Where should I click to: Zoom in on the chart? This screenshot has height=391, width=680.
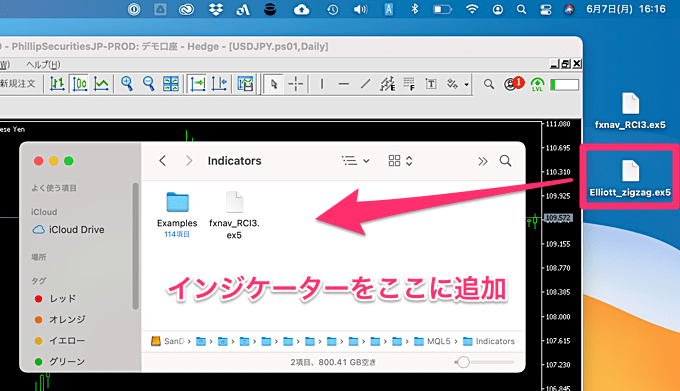(127, 84)
